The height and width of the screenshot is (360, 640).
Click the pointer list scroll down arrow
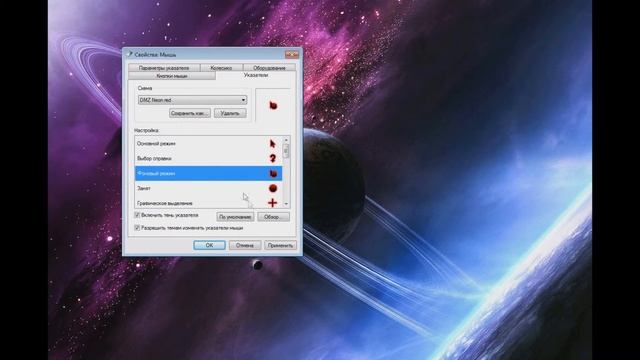coord(286,204)
